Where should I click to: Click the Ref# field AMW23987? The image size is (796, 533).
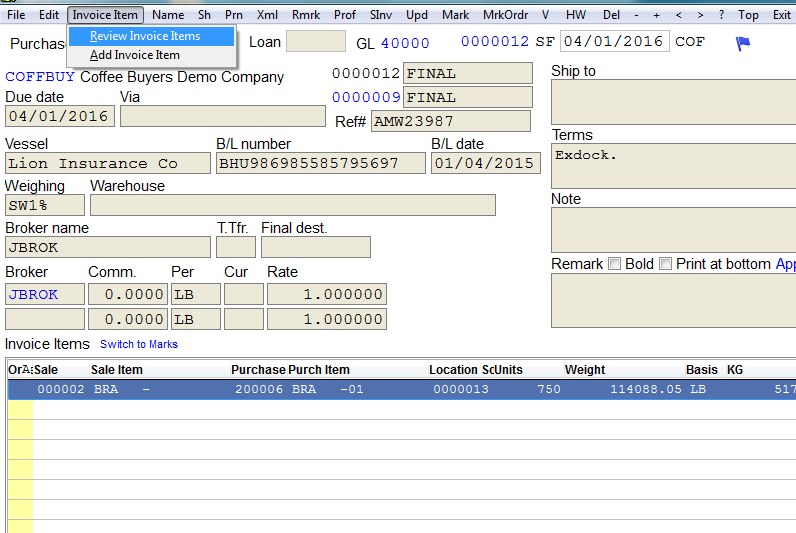pyautogui.click(x=451, y=121)
